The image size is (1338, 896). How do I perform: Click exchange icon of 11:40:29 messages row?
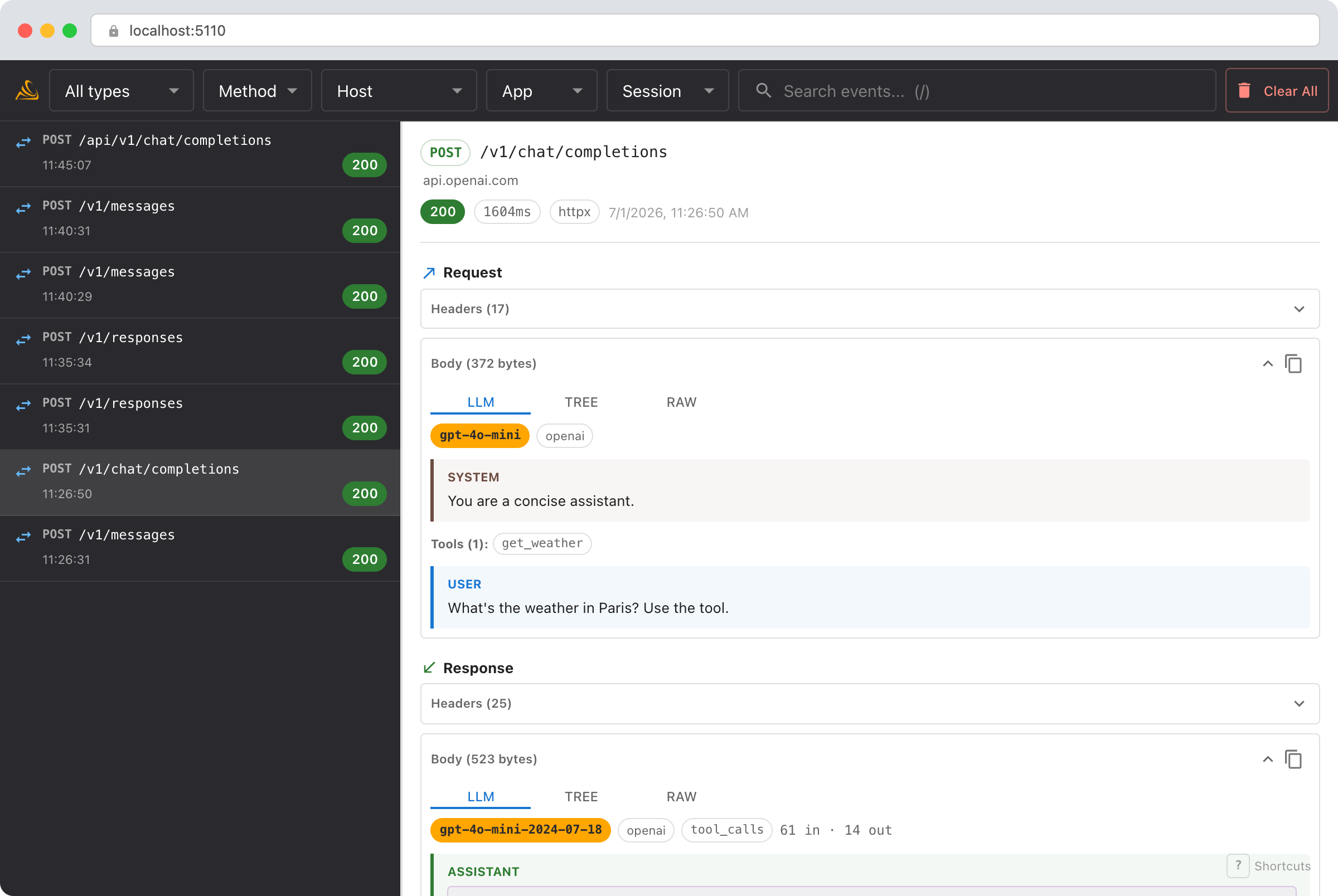click(23, 274)
